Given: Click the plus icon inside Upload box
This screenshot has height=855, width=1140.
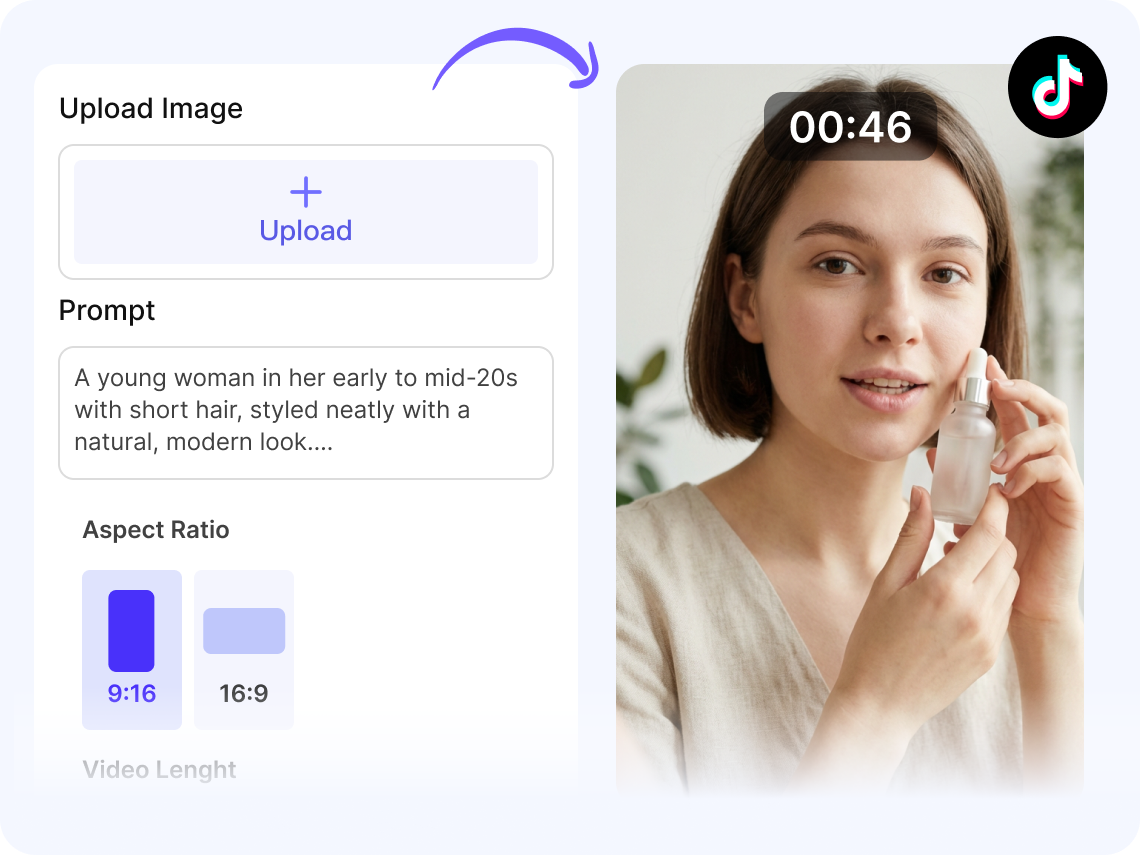Looking at the screenshot, I should 306,192.
